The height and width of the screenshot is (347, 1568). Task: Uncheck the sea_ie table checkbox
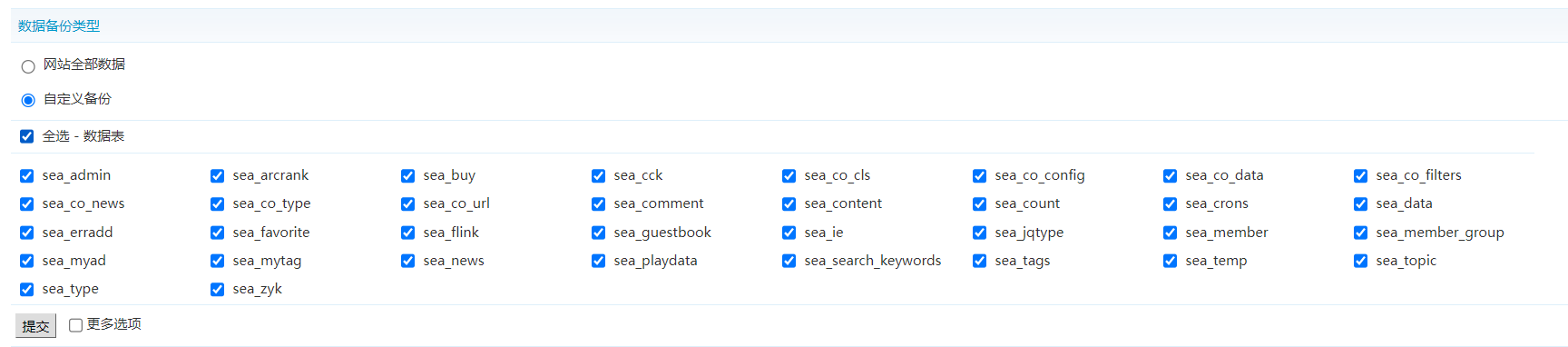coord(789,233)
